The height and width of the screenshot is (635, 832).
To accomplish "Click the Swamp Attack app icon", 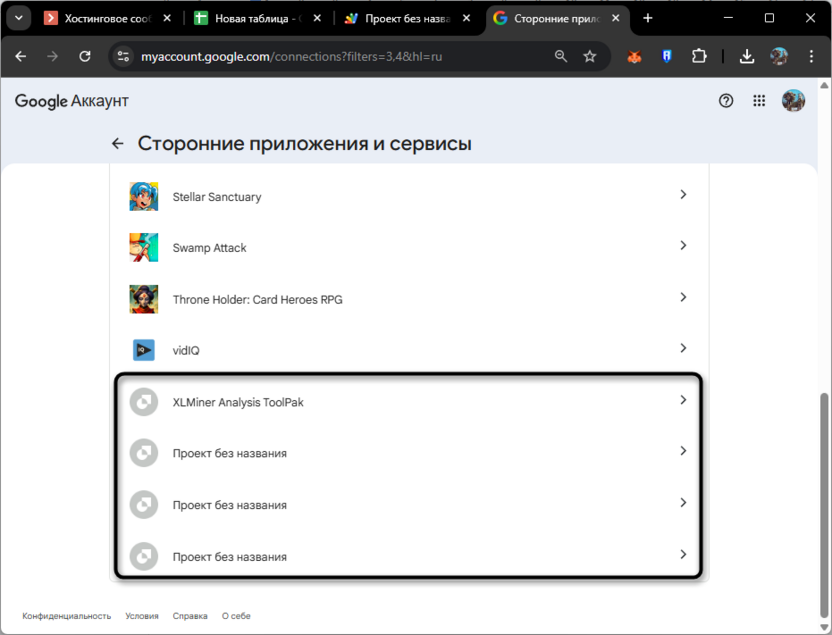I will pyautogui.click(x=143, y=246).
